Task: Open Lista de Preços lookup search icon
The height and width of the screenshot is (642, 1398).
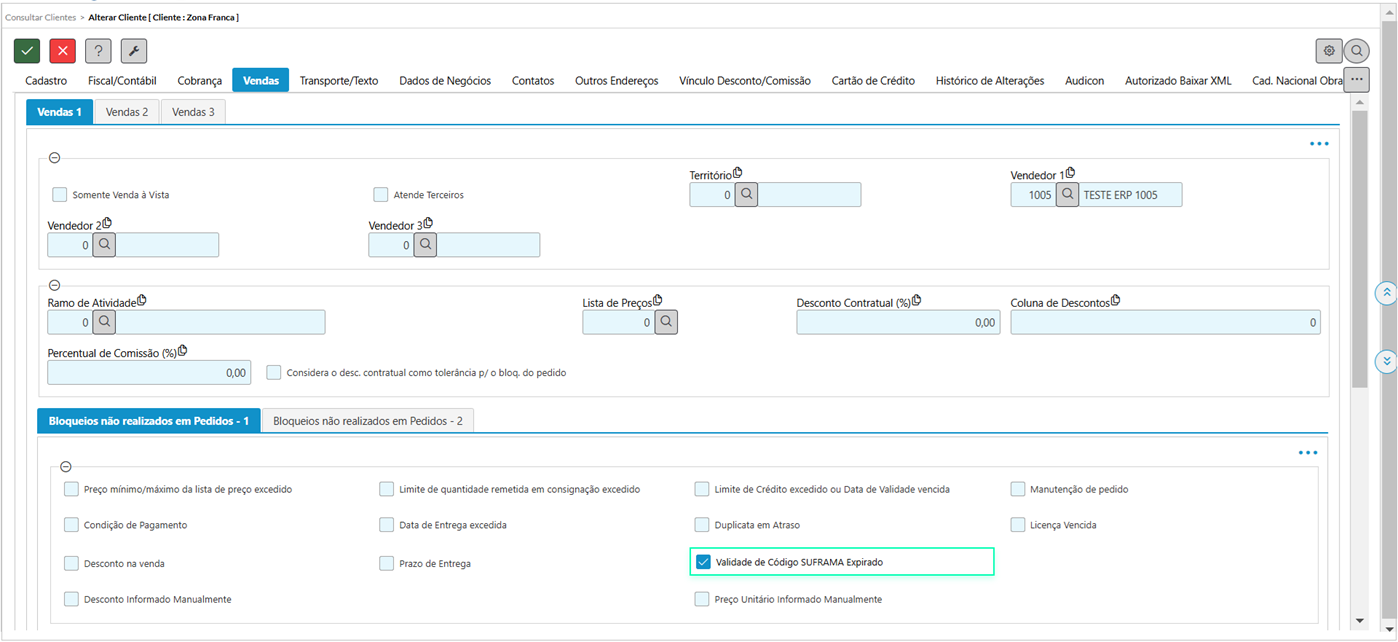Action: [666, 322]
